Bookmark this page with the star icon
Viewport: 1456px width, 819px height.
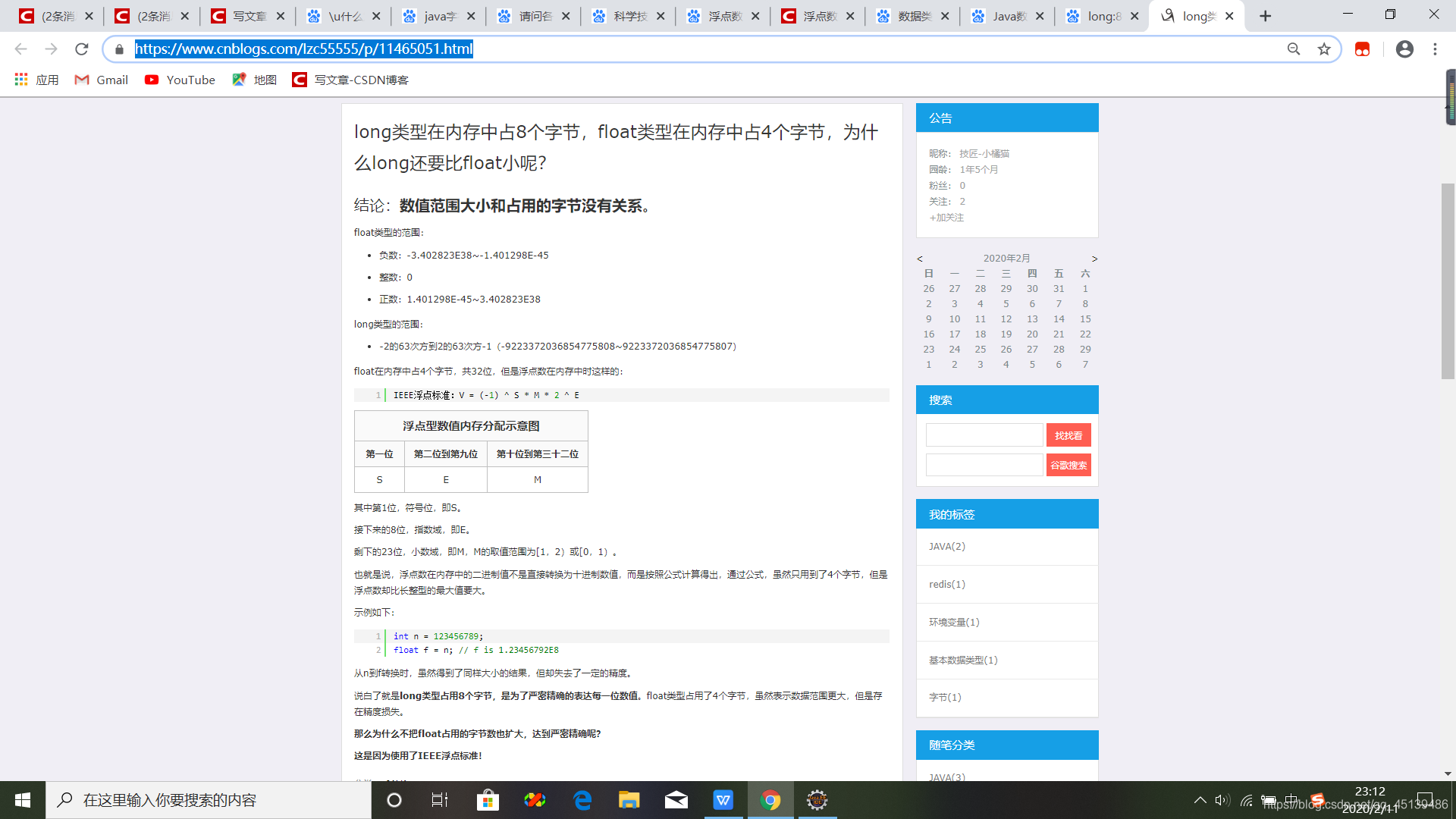[x=1324, y=49]
